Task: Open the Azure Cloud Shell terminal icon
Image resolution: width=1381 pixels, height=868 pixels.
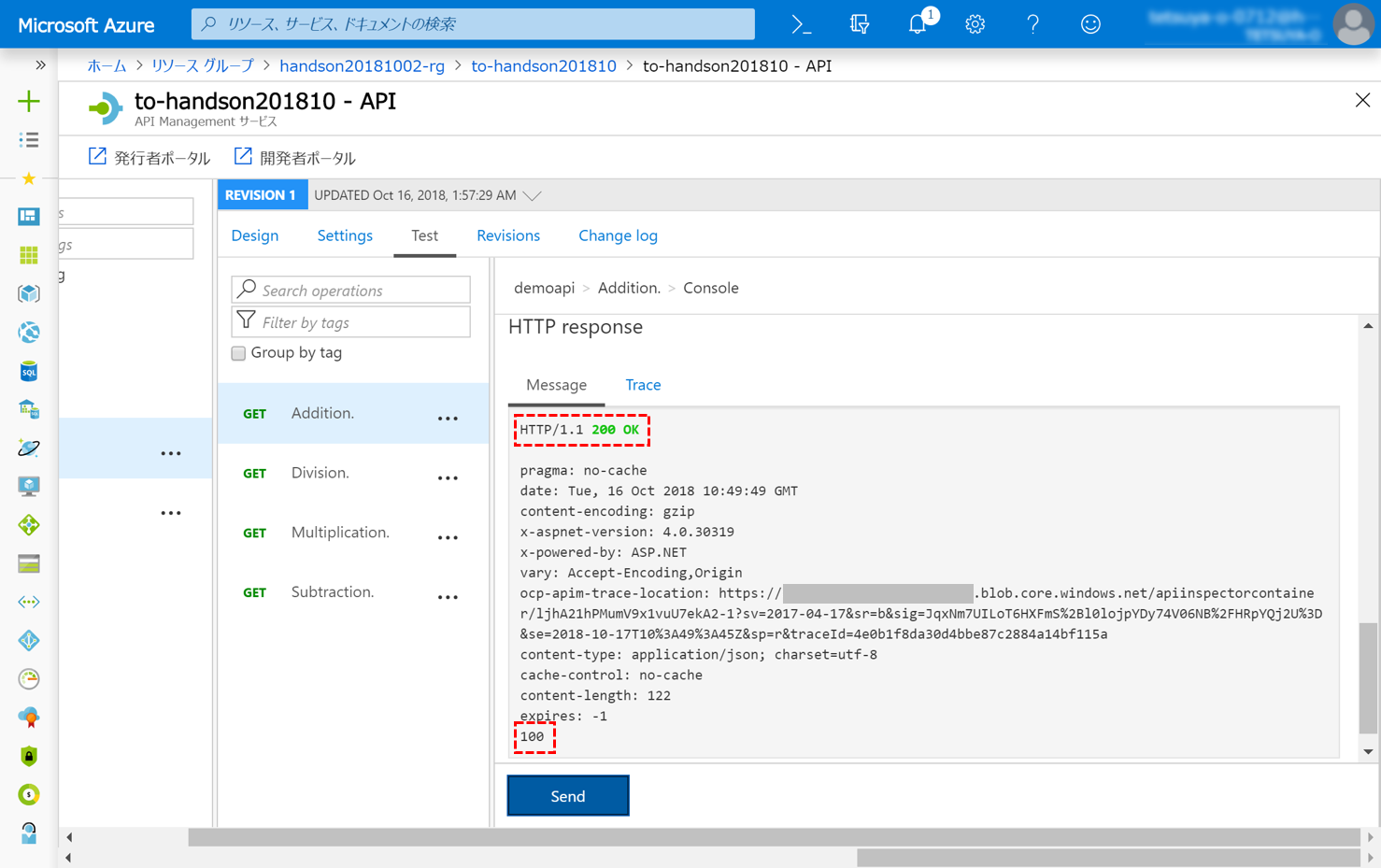Action: [x=801, y=23]
